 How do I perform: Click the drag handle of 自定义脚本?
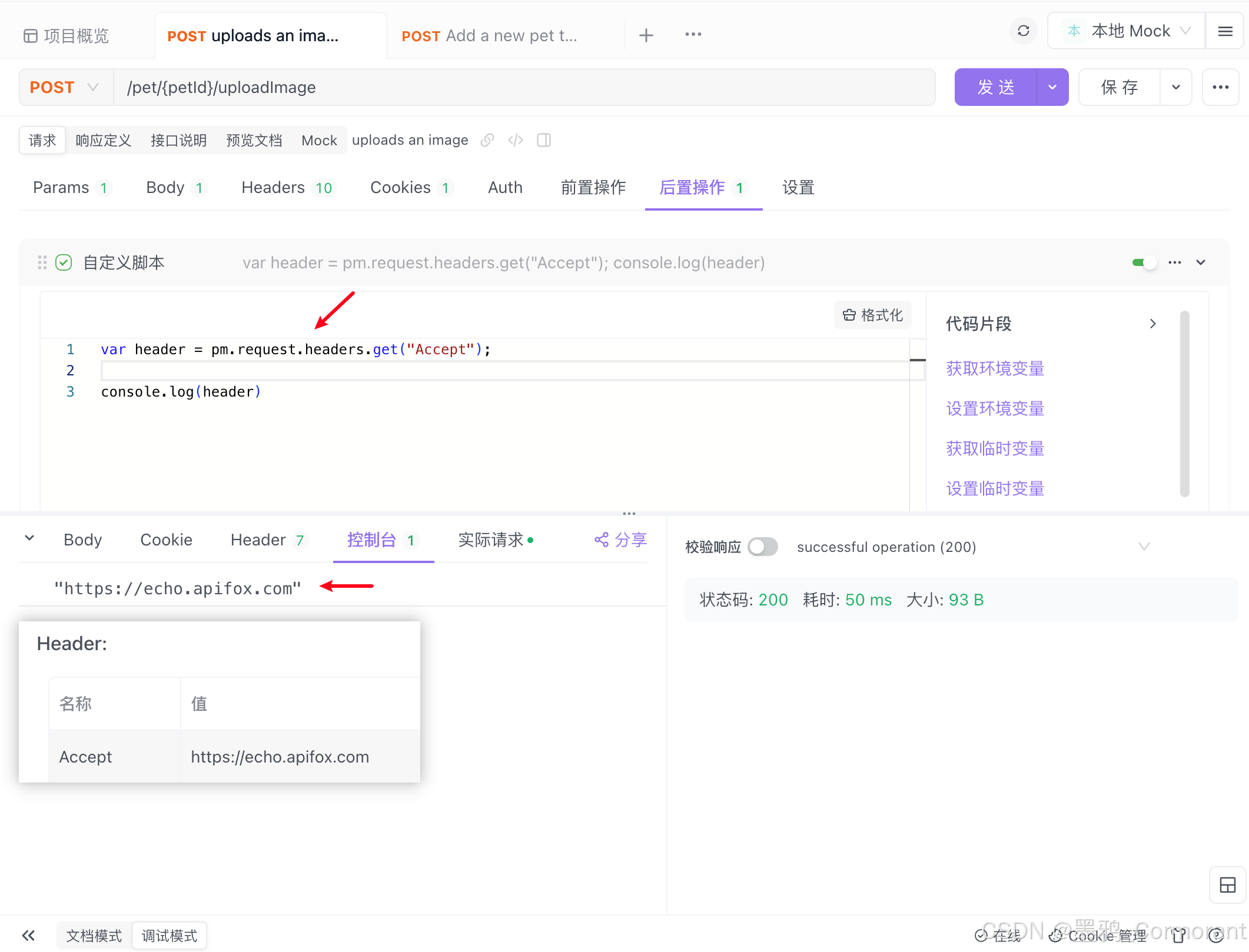point(42,262)
